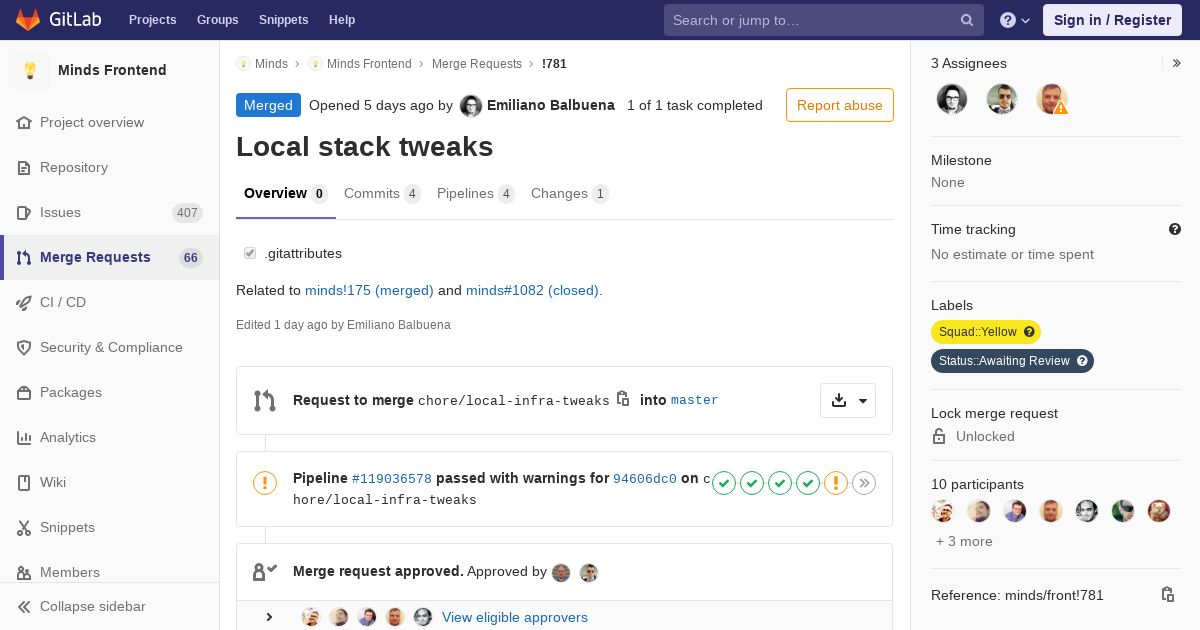Open the master branch link
Image resolution: width=1200 pixels, height=630 pixels.
click(695, 400)
